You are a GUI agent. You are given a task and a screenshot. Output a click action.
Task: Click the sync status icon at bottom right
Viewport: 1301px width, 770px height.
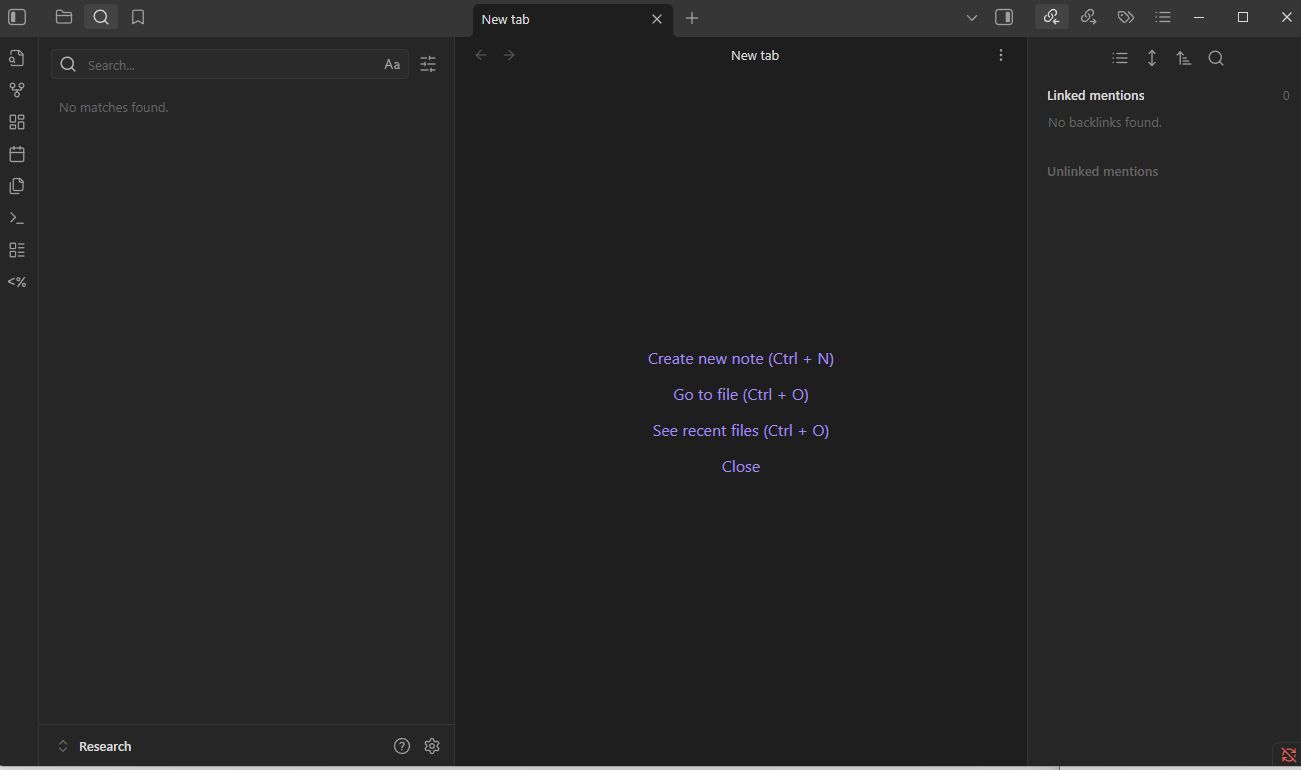(x=1288, y=755)
